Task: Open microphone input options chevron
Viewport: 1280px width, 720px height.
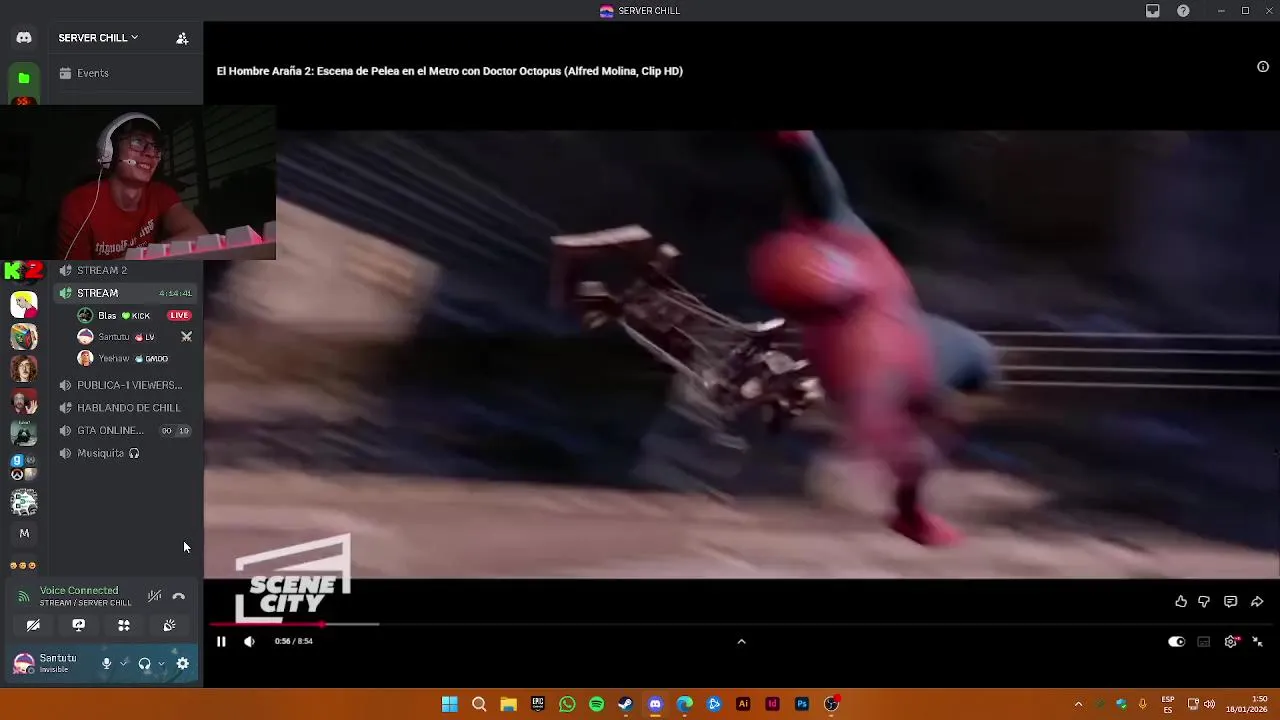Action: [x=124, y=663]
